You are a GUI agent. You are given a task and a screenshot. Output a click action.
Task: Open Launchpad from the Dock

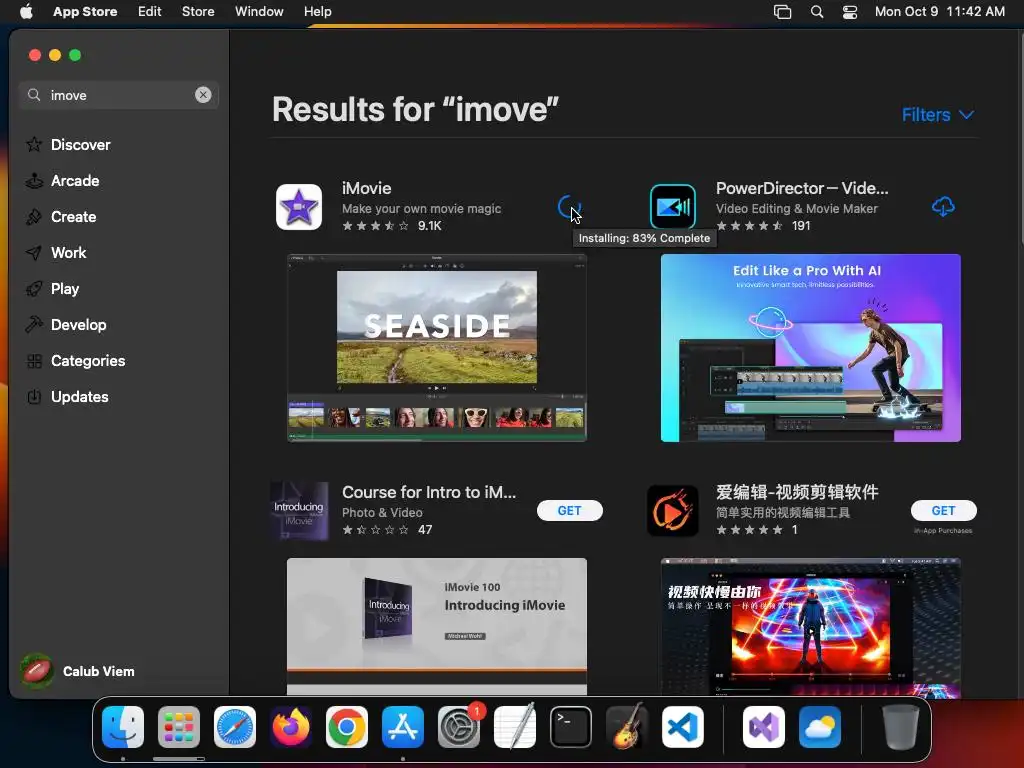click(179, 727)
